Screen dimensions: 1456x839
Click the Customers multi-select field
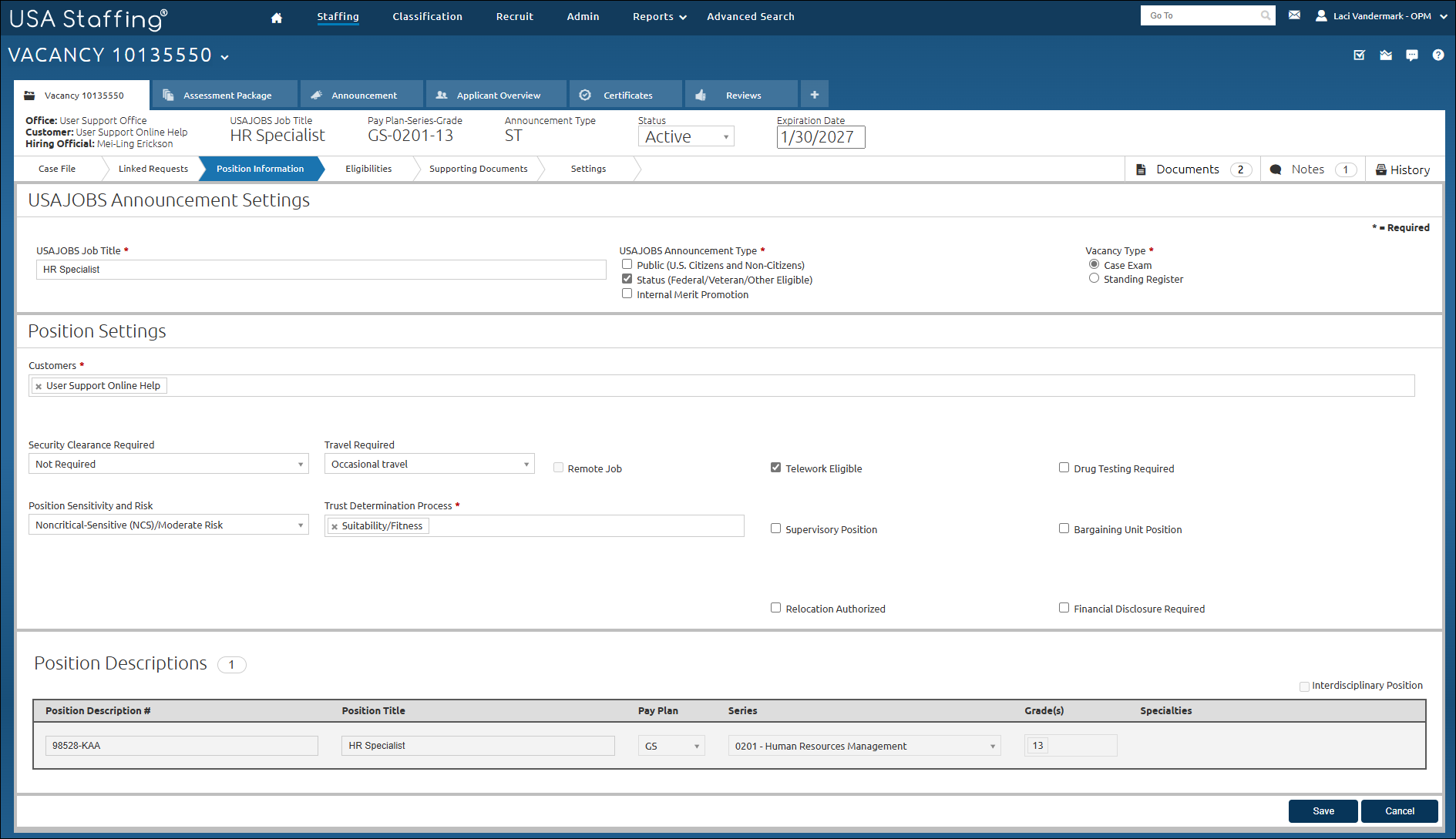click(x=721, y=386)
